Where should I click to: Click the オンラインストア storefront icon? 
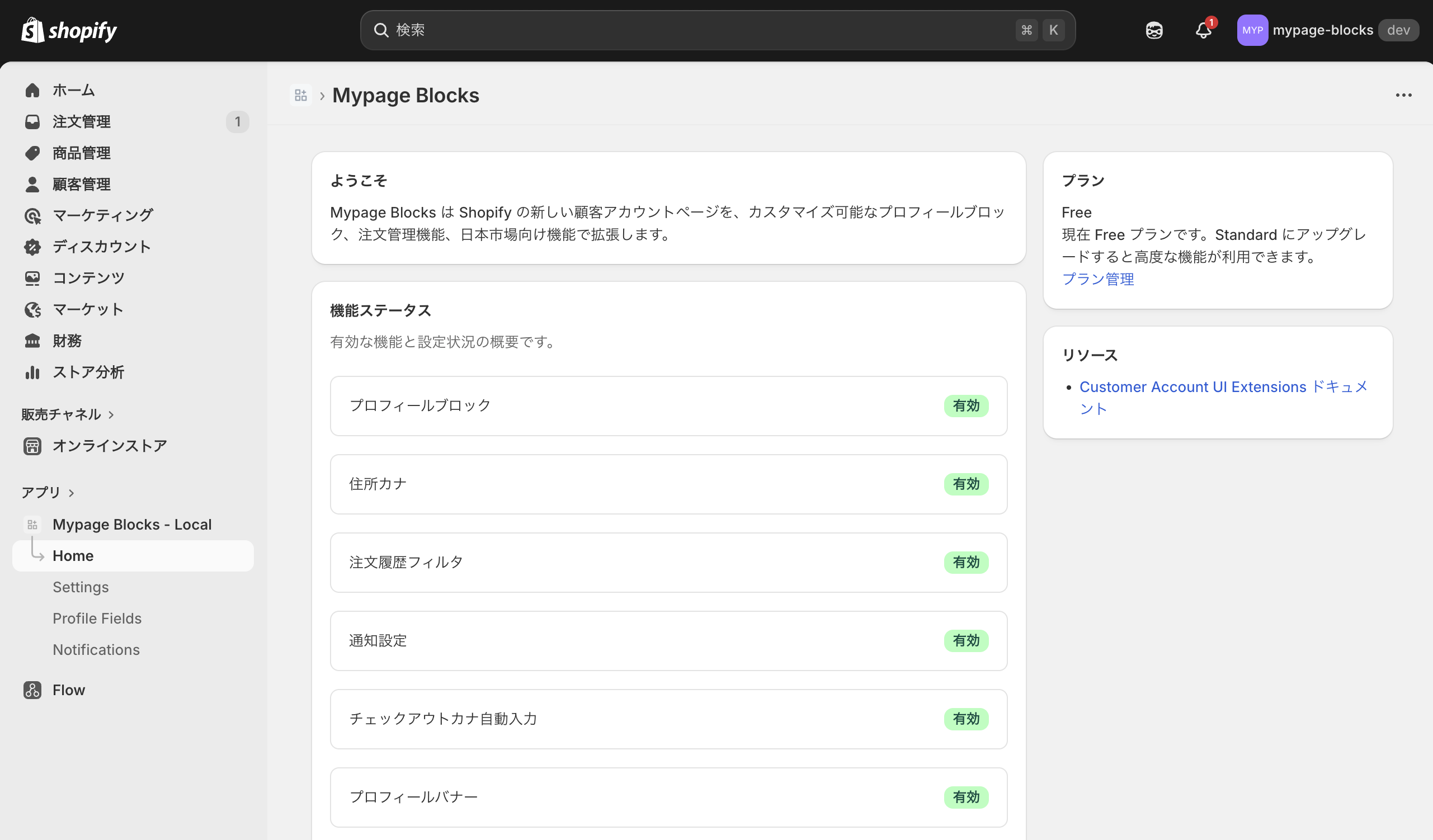click(x=32, y=446)
